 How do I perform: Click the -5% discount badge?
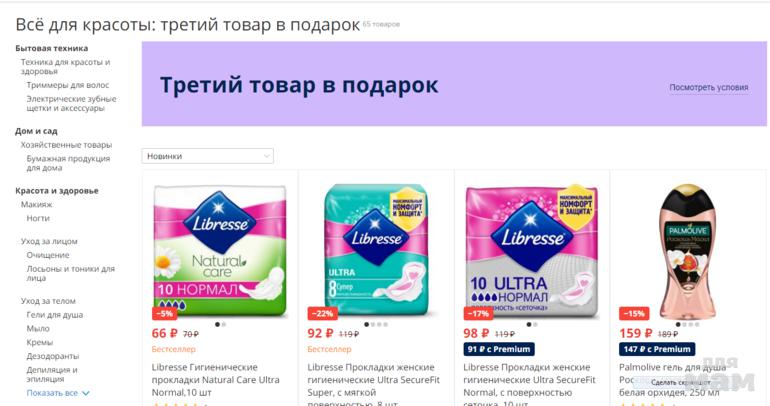coord(165,313)
